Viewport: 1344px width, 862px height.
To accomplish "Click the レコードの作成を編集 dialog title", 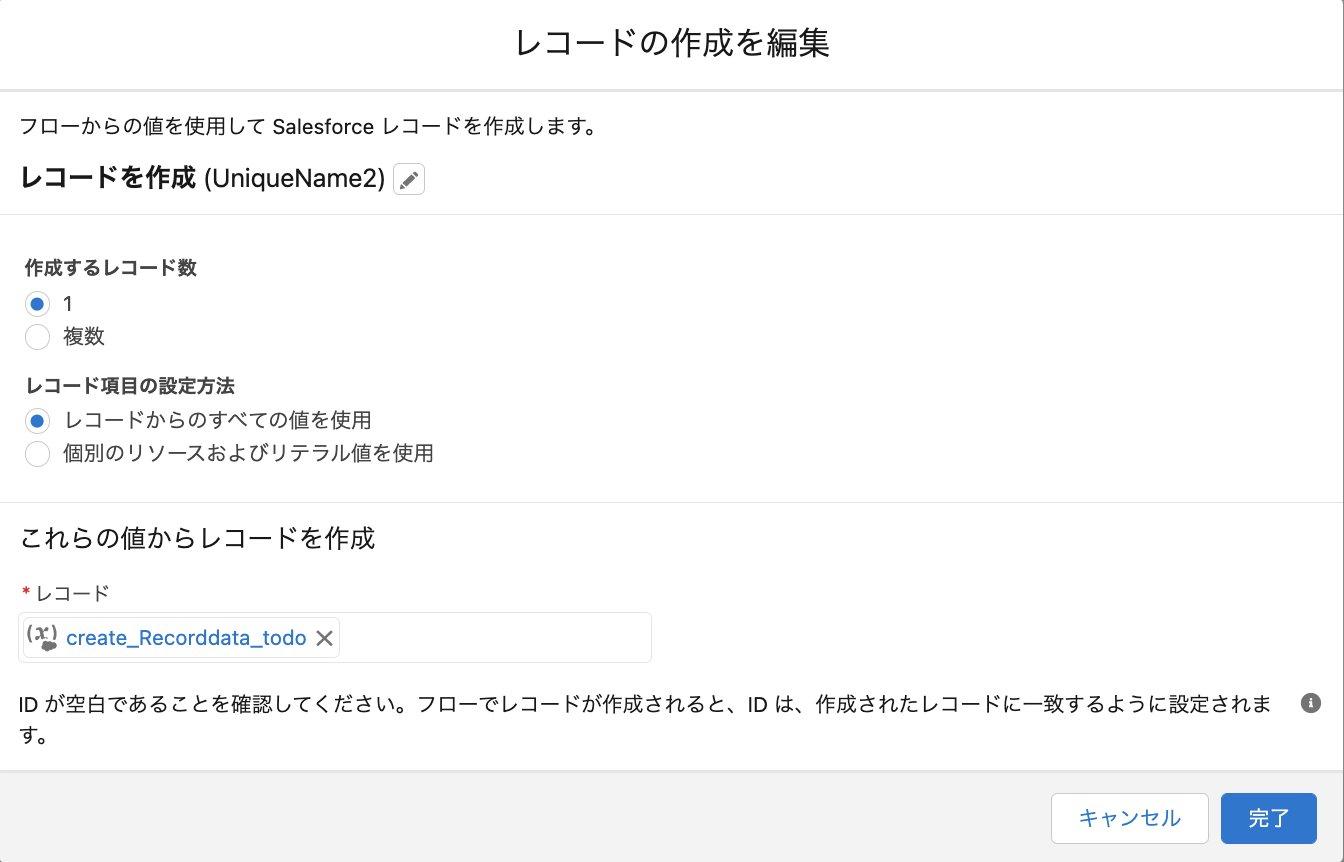I will pyautogui.click(x=672, y=44).
